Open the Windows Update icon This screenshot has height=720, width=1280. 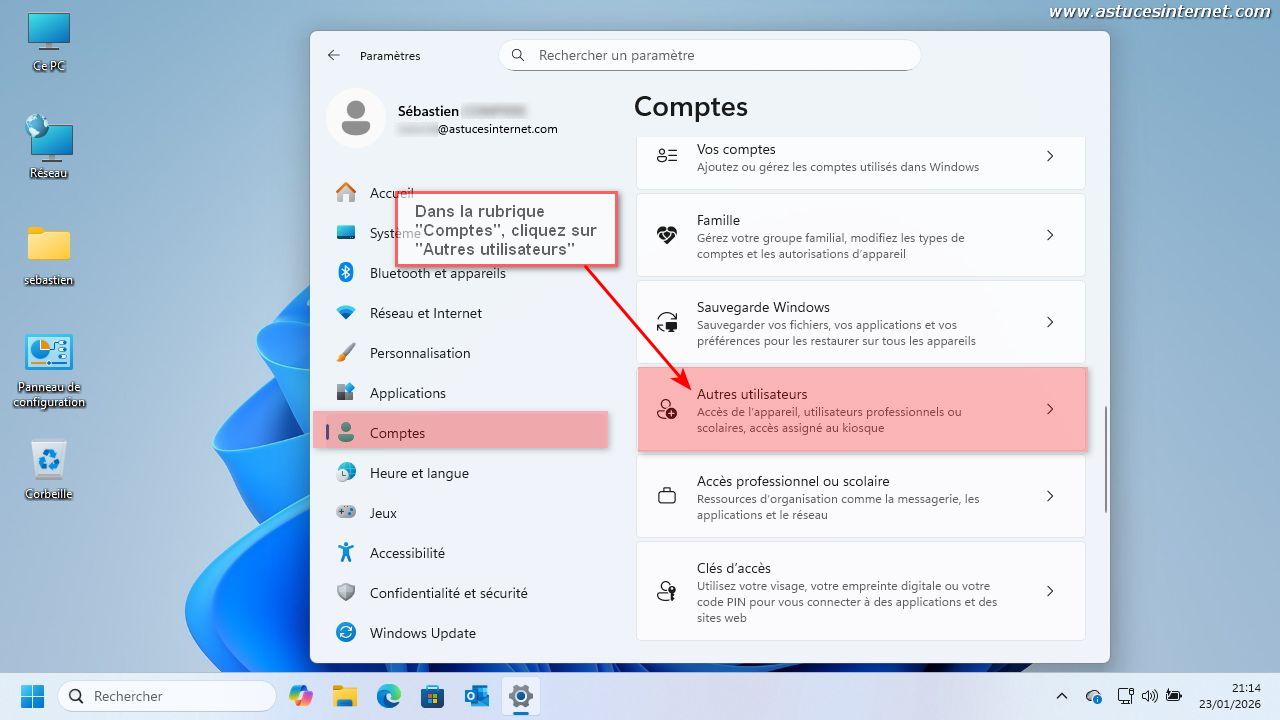point(346,633)
